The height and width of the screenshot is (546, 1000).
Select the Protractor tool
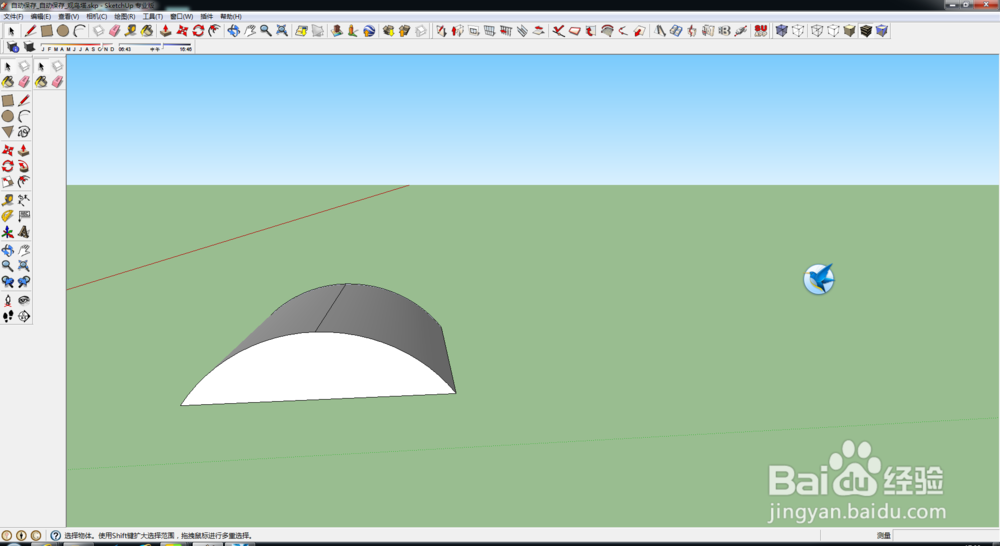point(8,216)
